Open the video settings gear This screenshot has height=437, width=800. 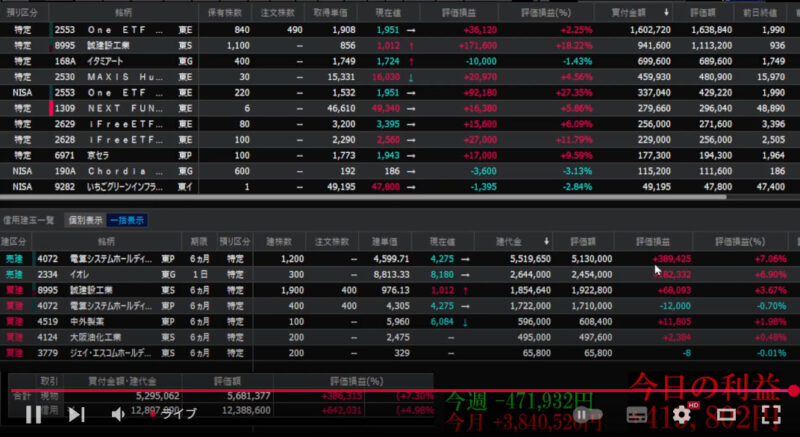coord(683,415)
